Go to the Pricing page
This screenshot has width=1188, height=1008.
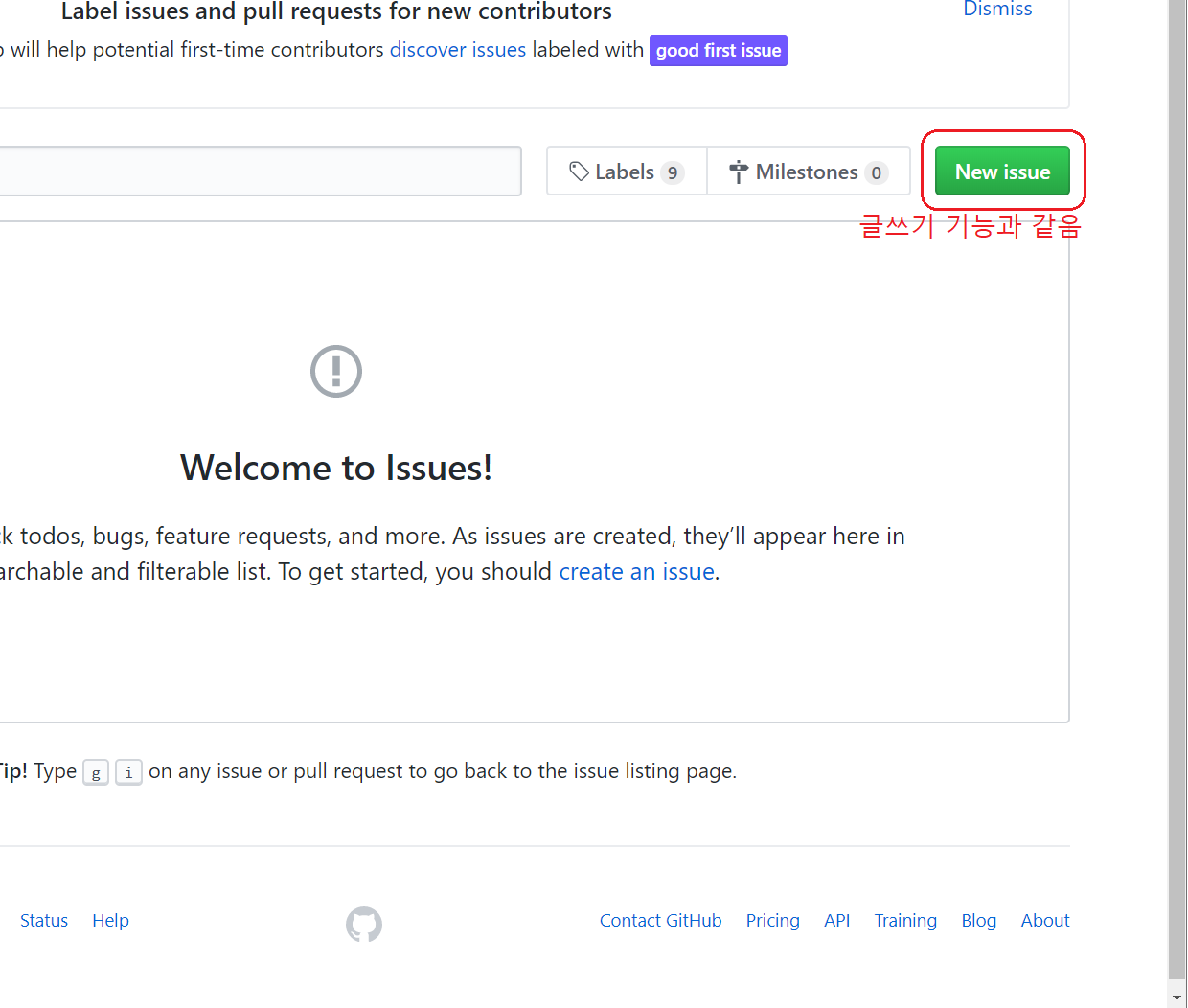(772, 920)
